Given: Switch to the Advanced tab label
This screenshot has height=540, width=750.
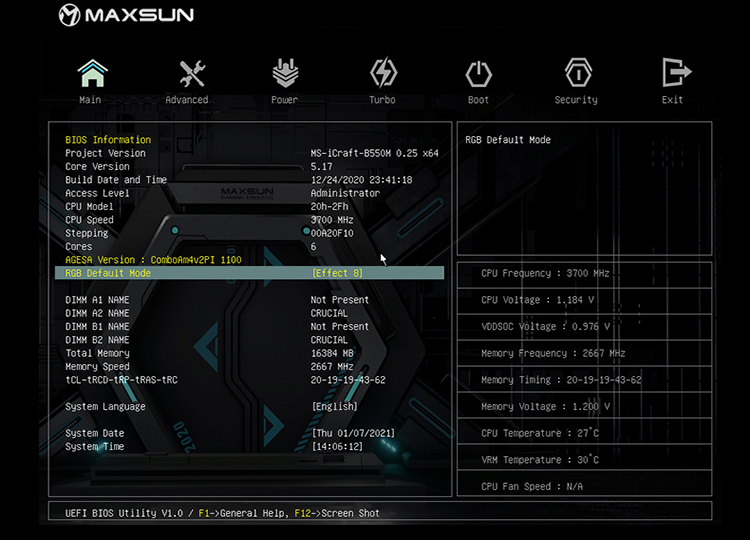Looking at the screenshot, I should pyautogui.click(x=187, y=99).
